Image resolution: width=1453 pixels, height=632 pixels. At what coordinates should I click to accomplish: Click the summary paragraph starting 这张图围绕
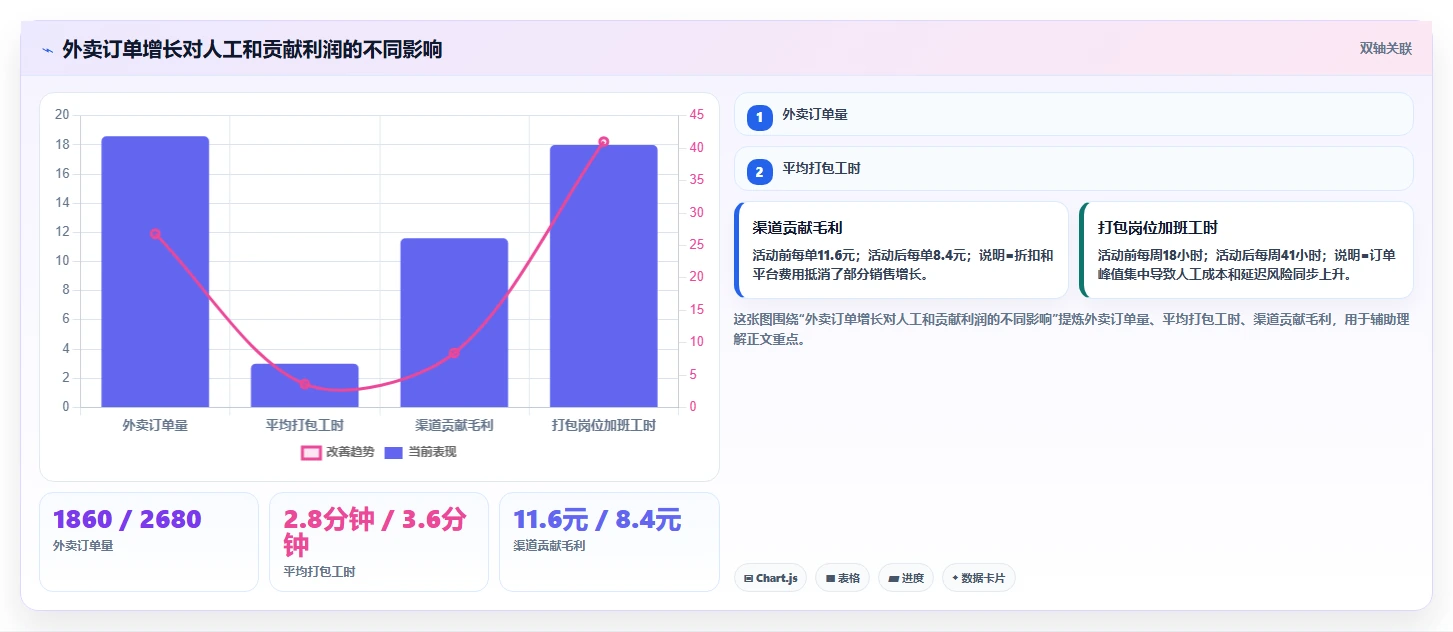[x=1071, y=329]
